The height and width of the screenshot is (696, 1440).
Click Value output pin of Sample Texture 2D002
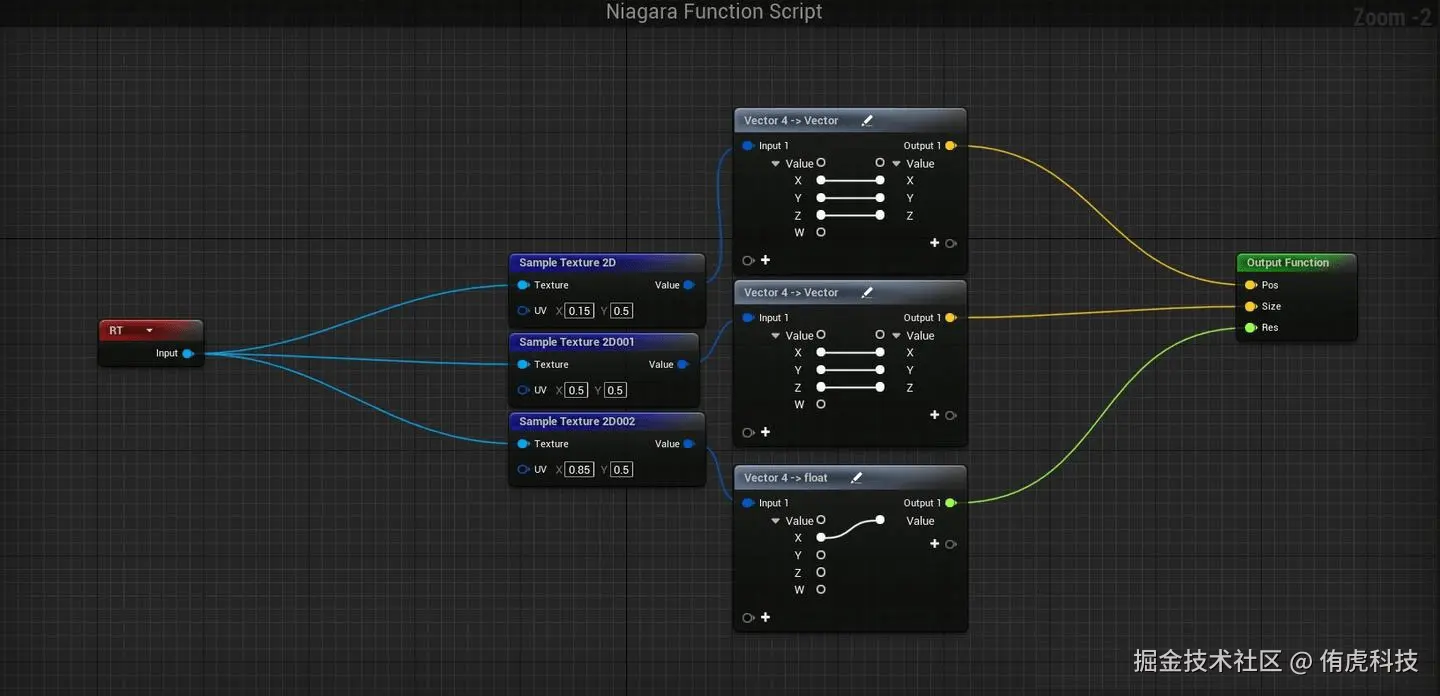[689, 444]
